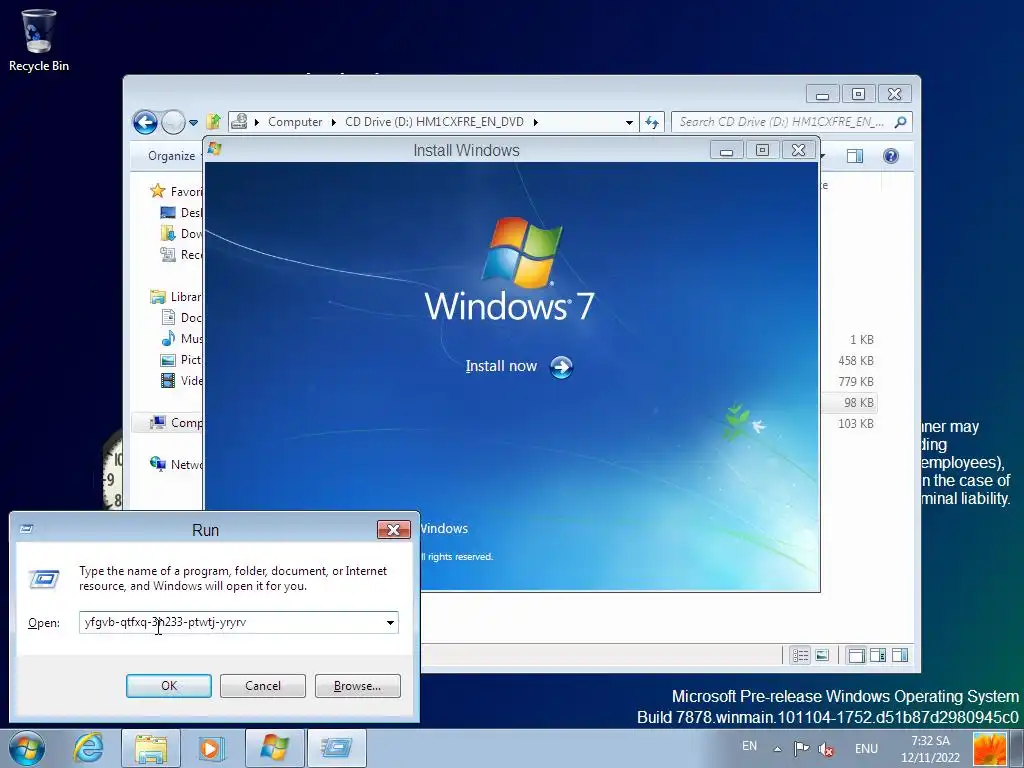Screen dimensions: 1024x768
Task: Minimize the Install Windows dialog
Action: (x=726, y=150)
